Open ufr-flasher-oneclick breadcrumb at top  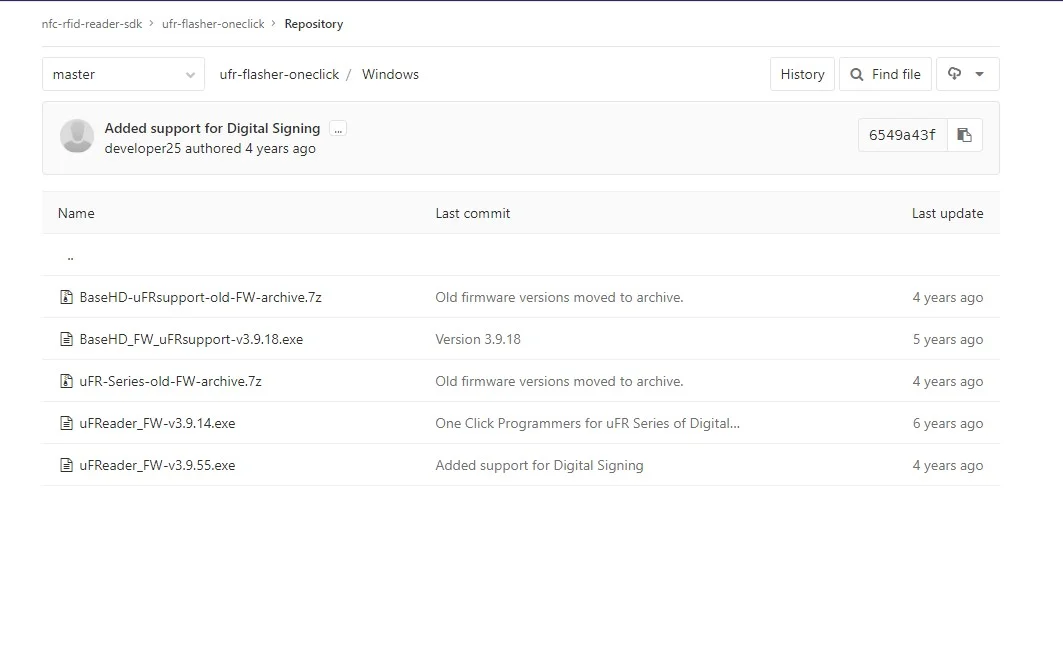pos(213,24)
